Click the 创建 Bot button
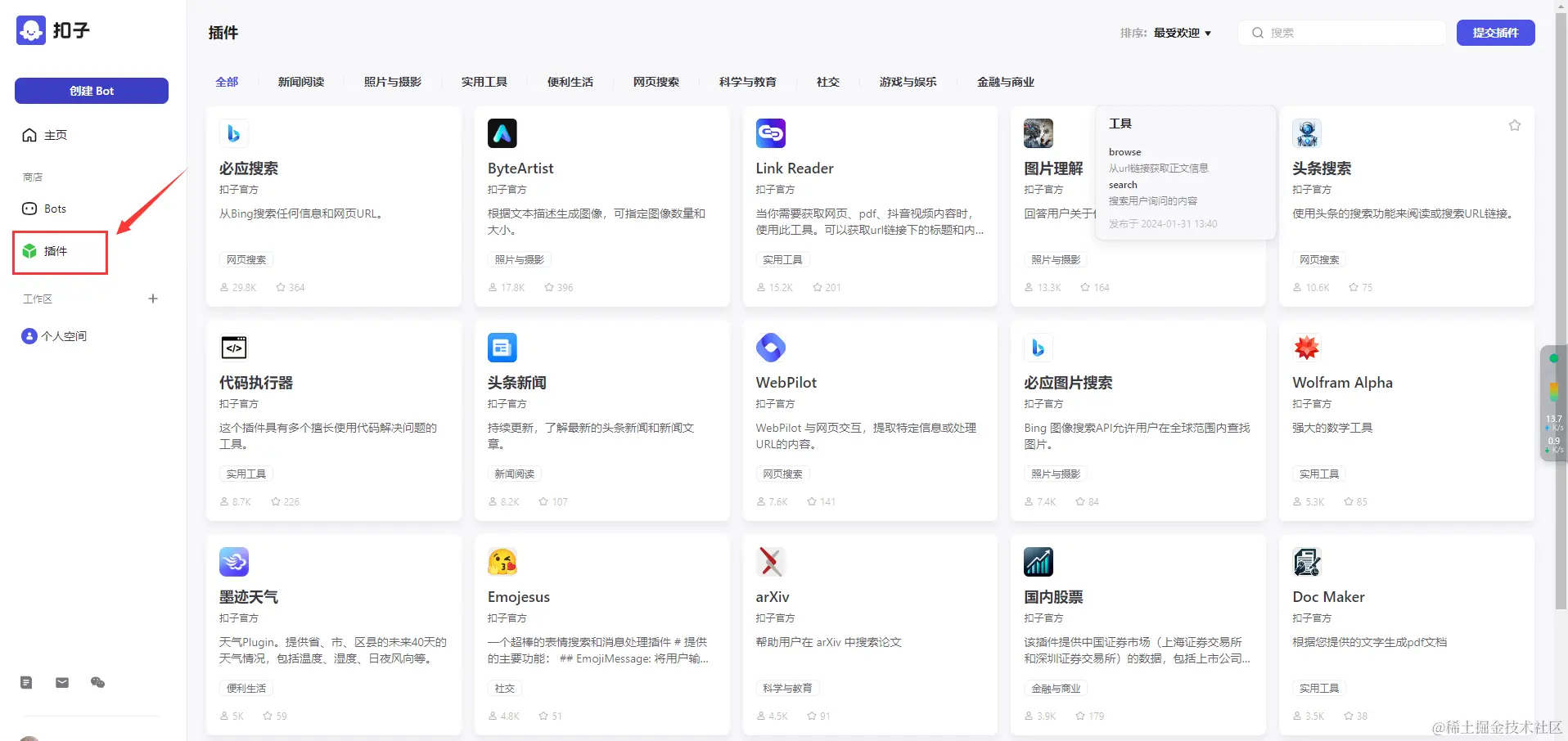The height and width of the screenshot is (741, 1568). 92,91
